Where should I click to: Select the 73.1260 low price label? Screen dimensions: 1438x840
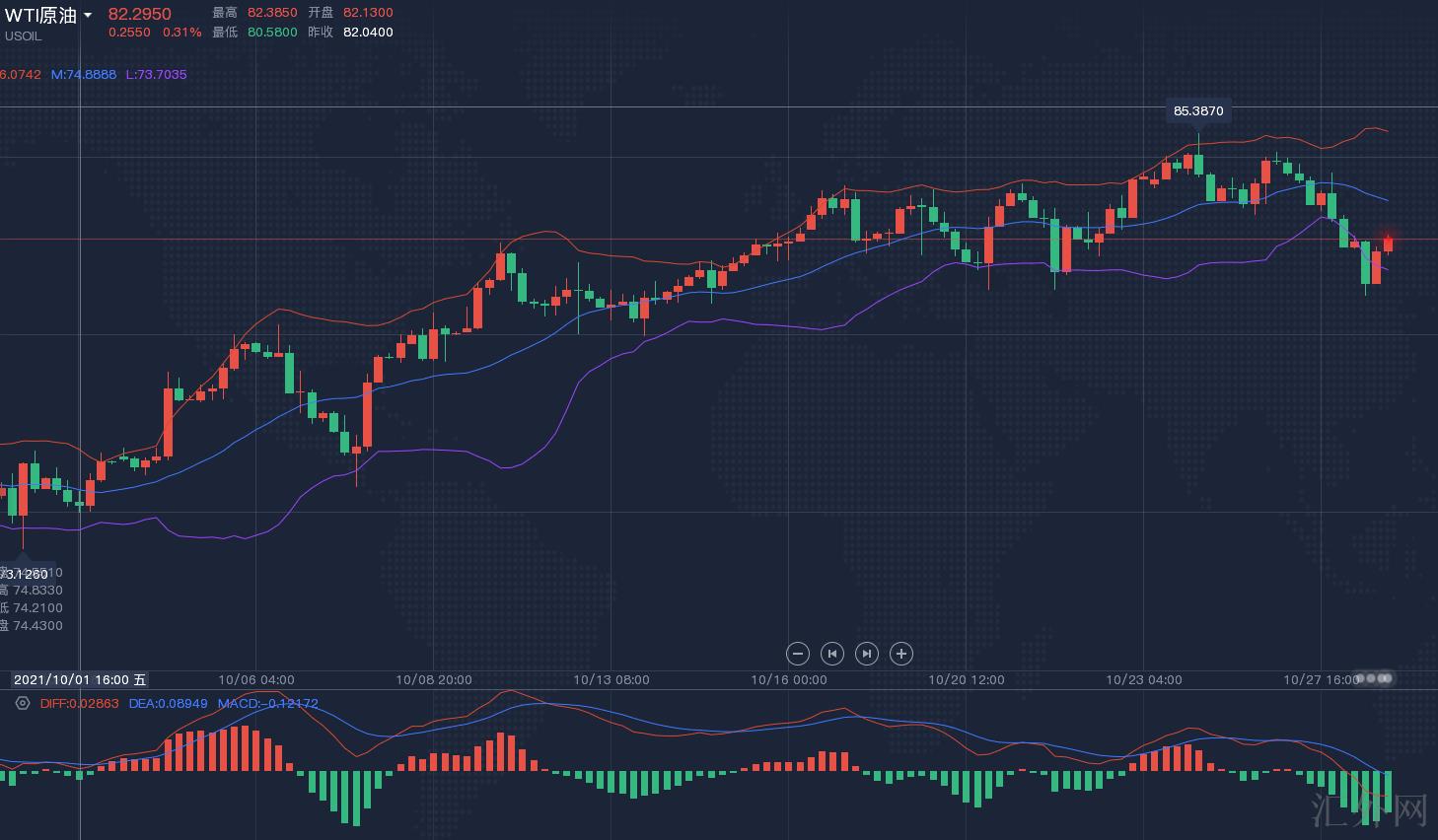[26, 574]
